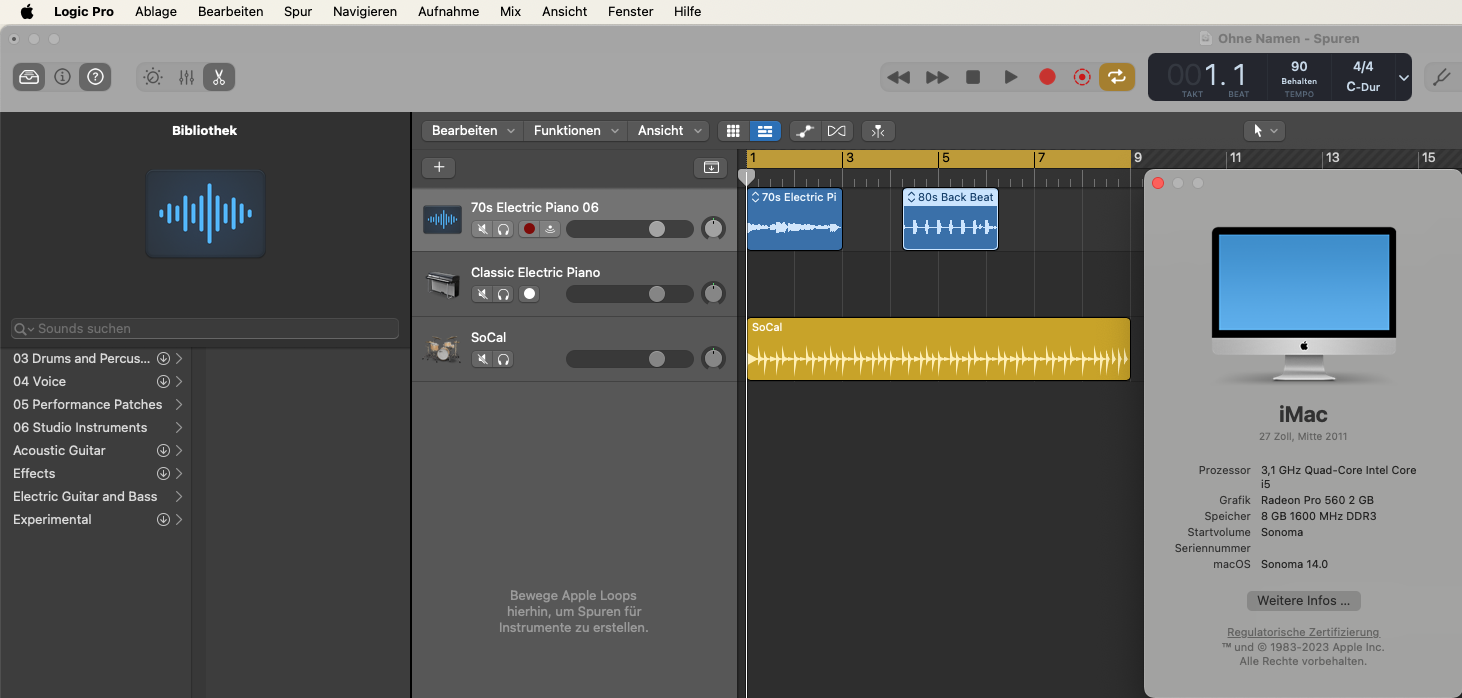Viewport: 1462px width, 698px height.
Task: Solo the 70s Electric Piano 06 track
Action: coord(503,229)
